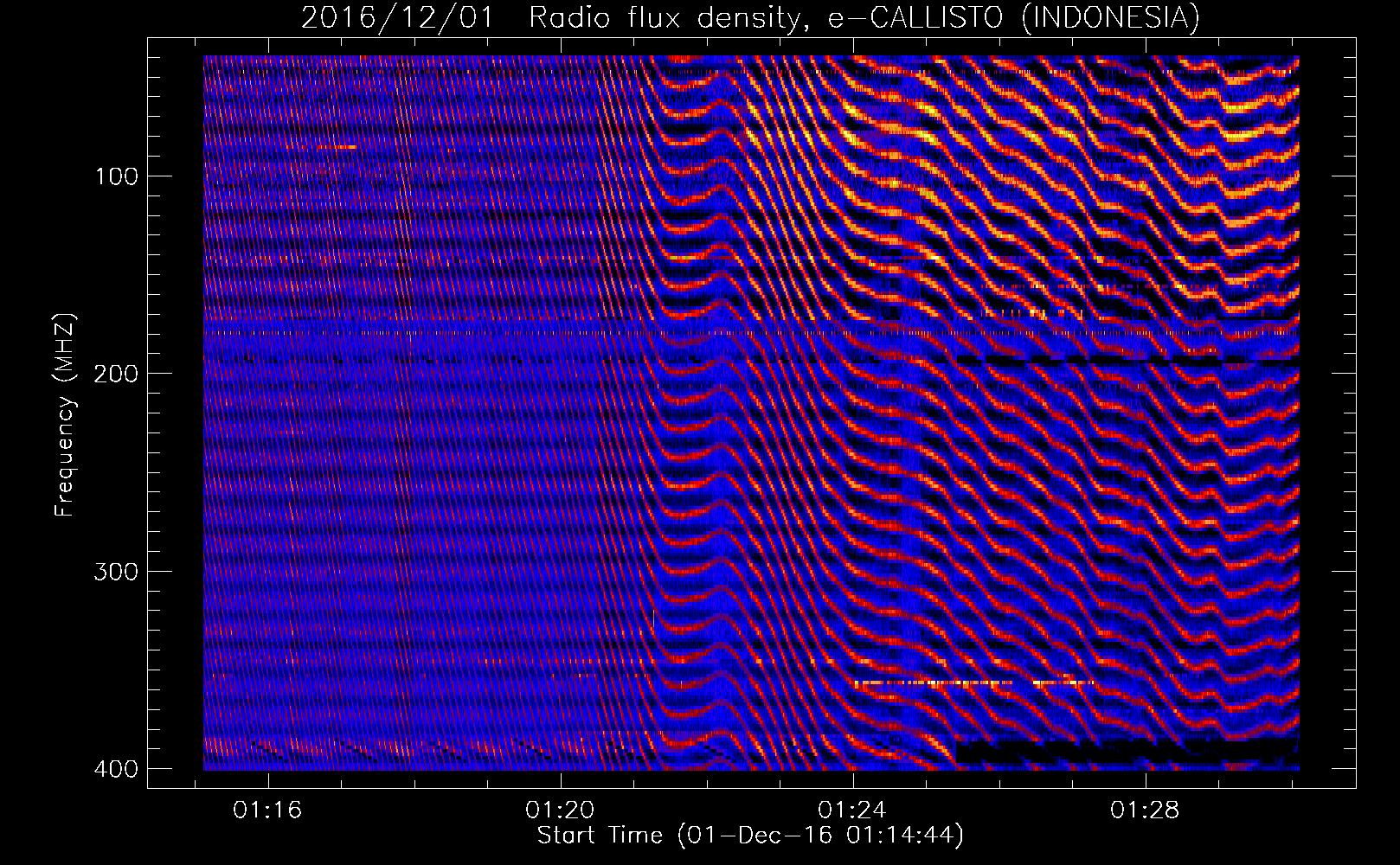Click the 100 MHz tick label
This screenshot has height=865, width=1400.
(x=115, y=176)
